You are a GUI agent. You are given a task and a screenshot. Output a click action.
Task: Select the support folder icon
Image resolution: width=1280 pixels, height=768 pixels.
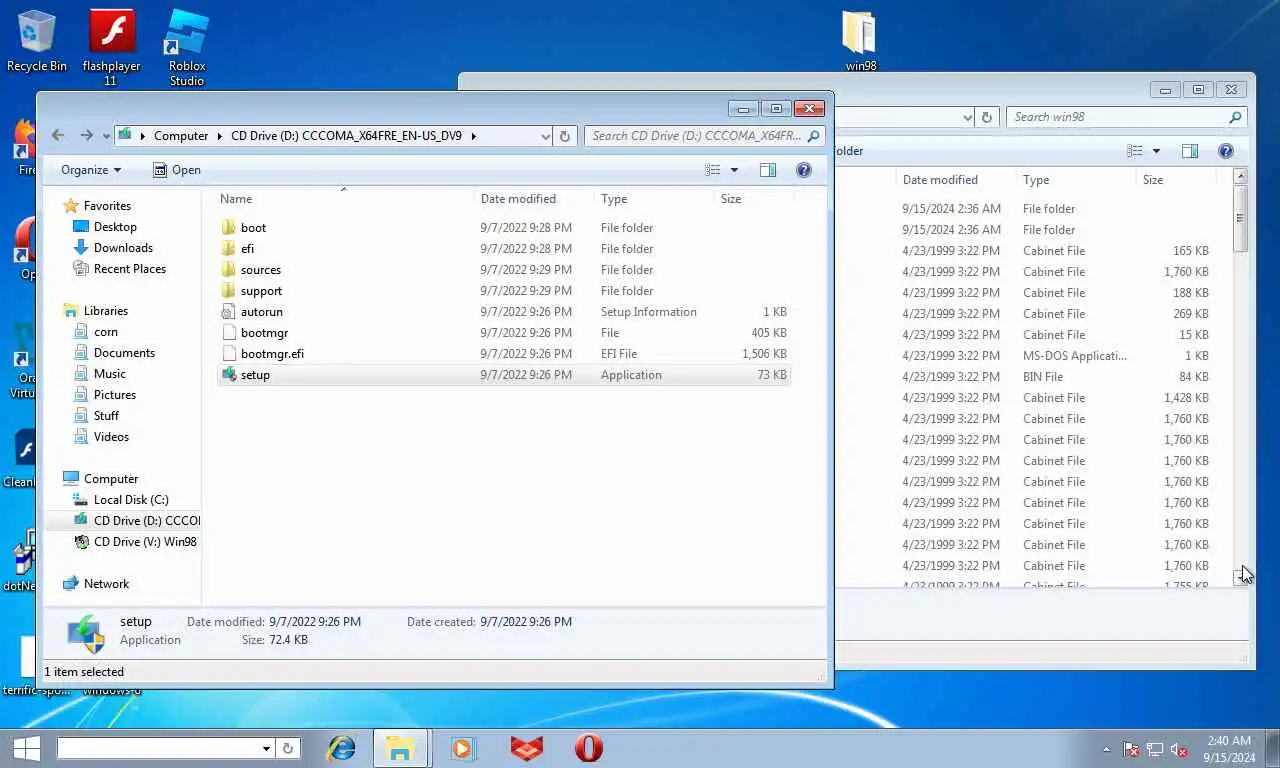pyautogui.click(x=228, y=291)
